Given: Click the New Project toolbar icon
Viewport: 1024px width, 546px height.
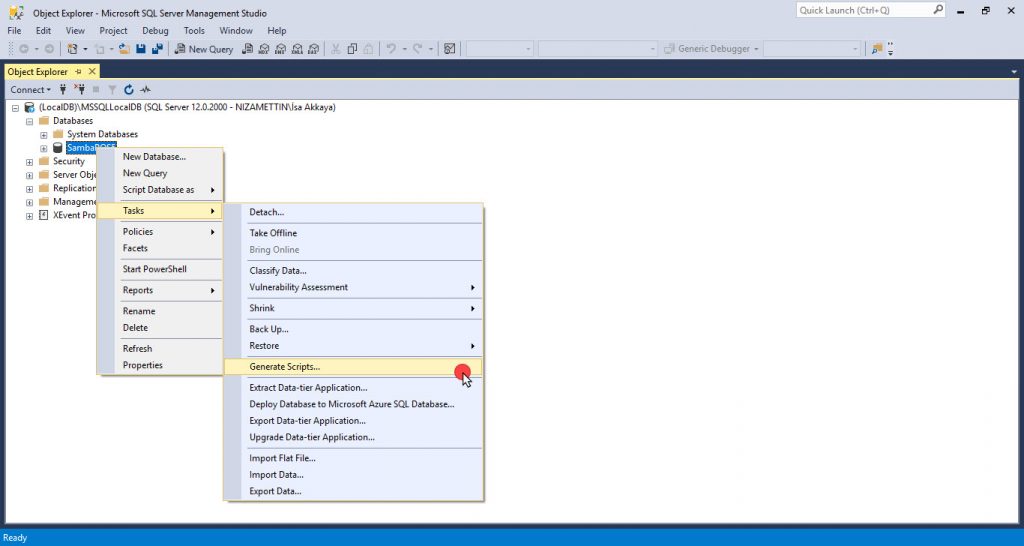Looking at the screenshot, I should [72, 49].
